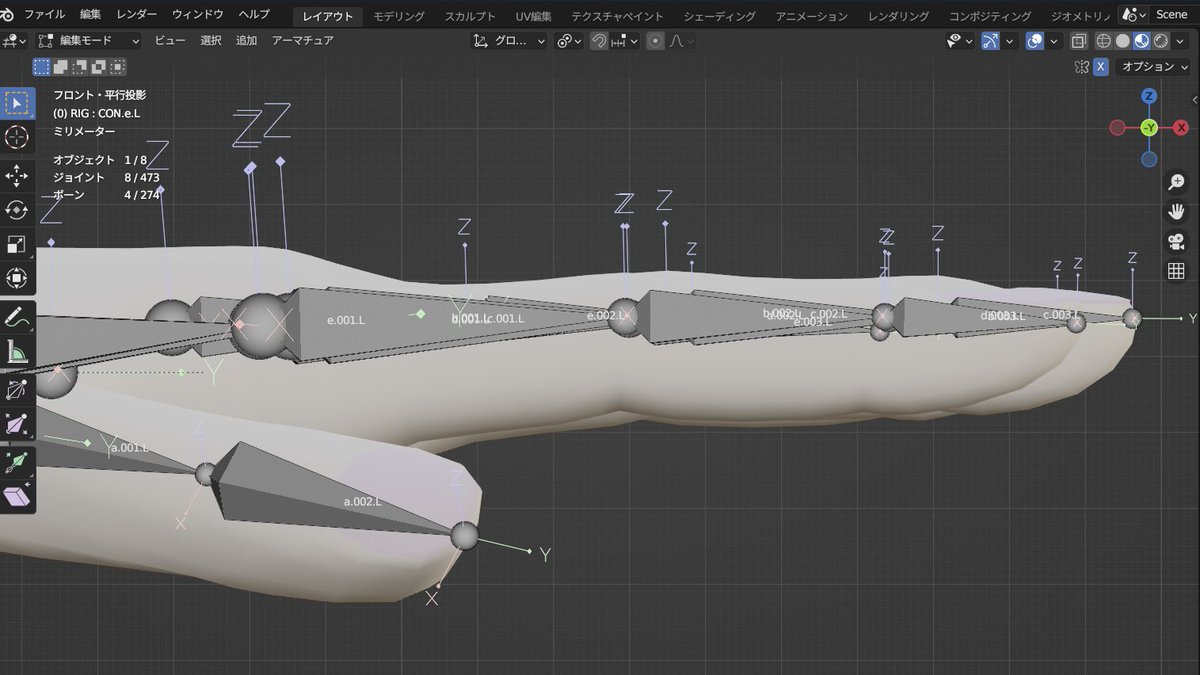Toggle camera view icon
Image resolution: width=1200 pixels, height=675 pixels.
(1176, 241)
